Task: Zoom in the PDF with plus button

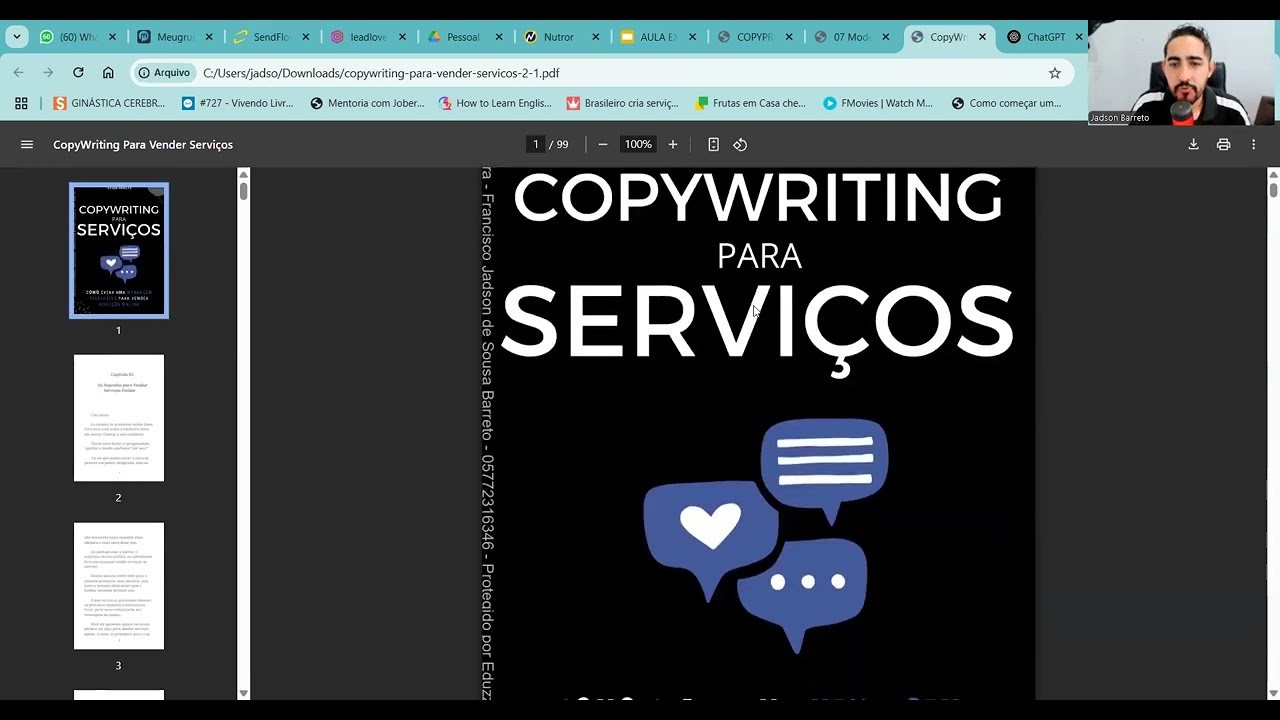Action: pyautogui.click(x=673, y=145)
